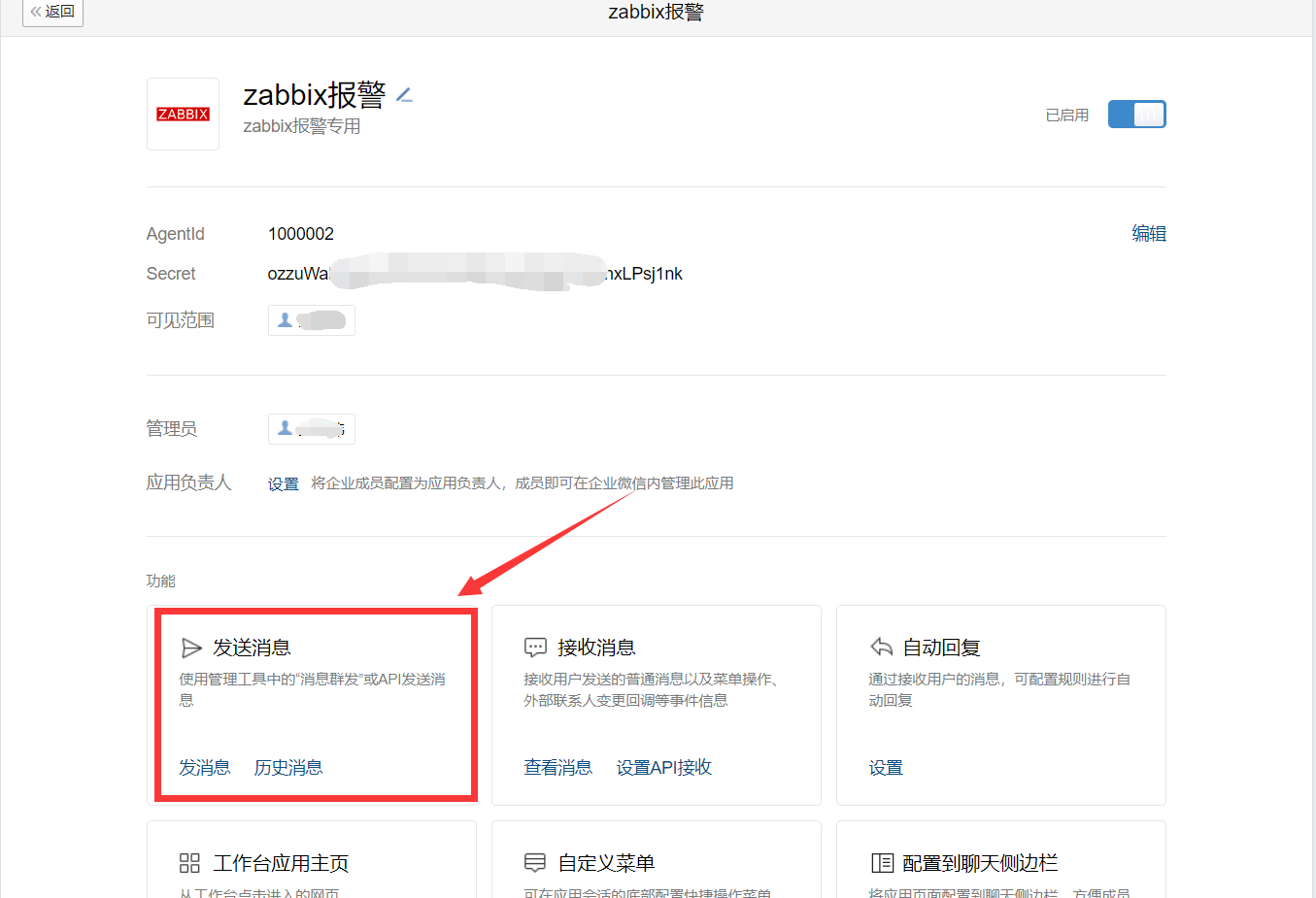Click the zabbix报警 app name heading

[315, 94]
